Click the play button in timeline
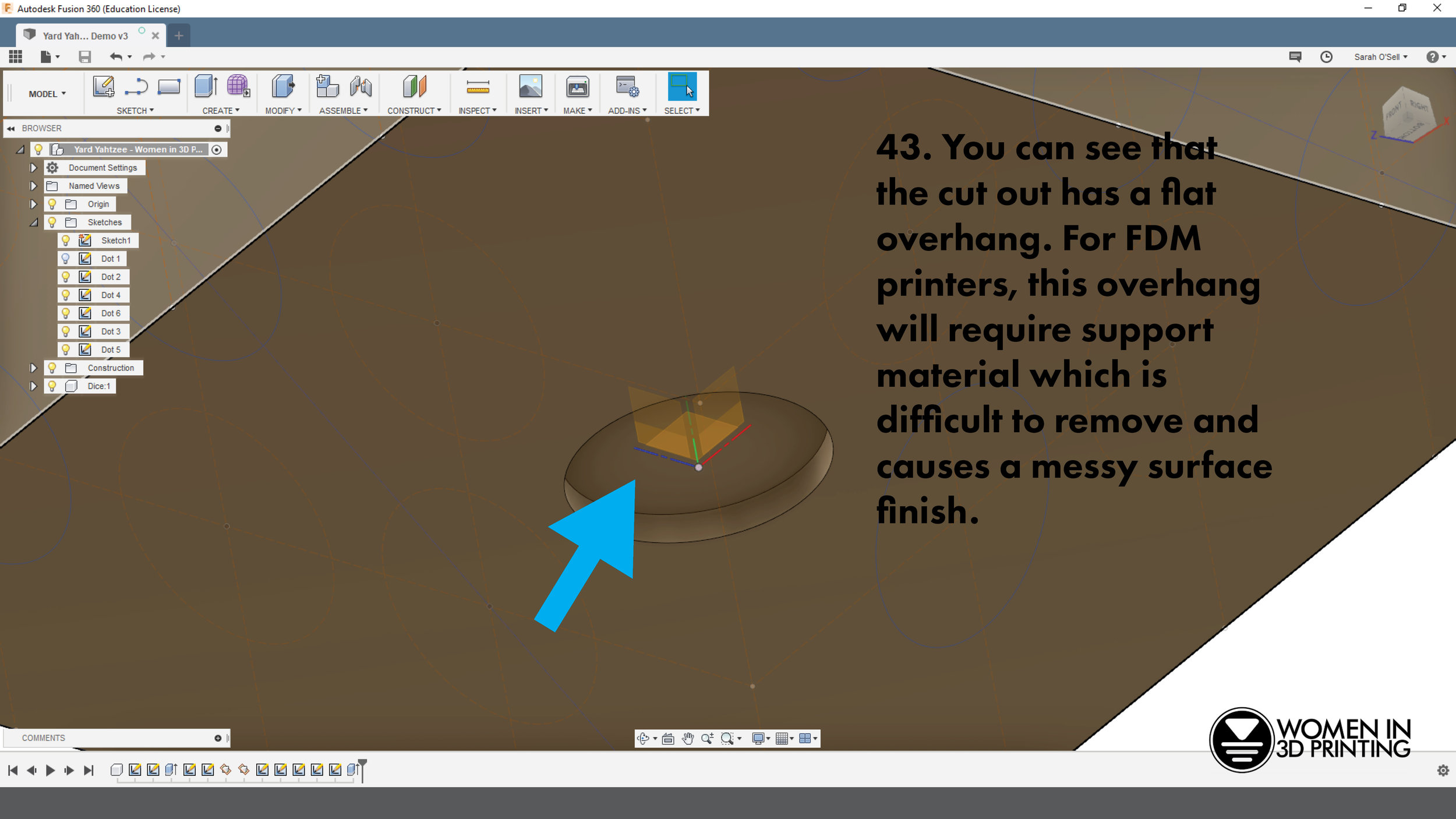1456x819 pixels. pos(50,769)
